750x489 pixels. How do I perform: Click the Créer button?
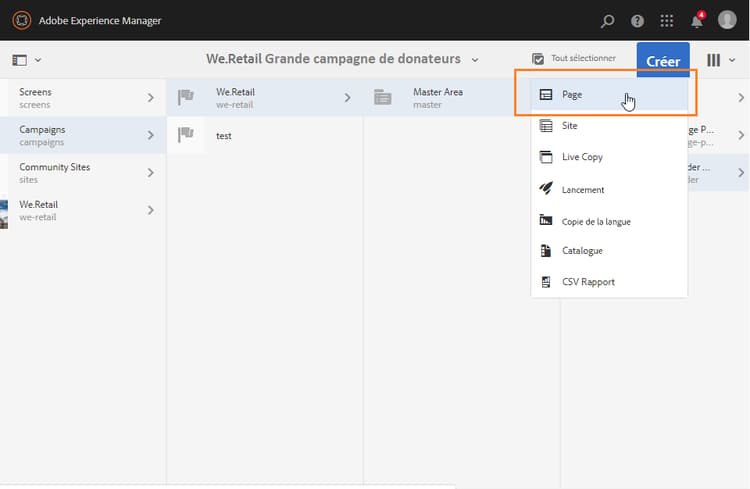[663, 61]
